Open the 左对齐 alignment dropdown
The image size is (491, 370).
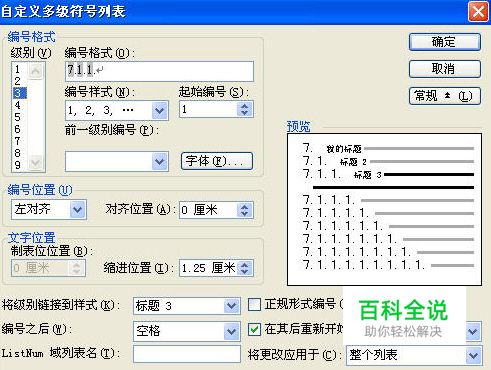(x=77, y=210)
